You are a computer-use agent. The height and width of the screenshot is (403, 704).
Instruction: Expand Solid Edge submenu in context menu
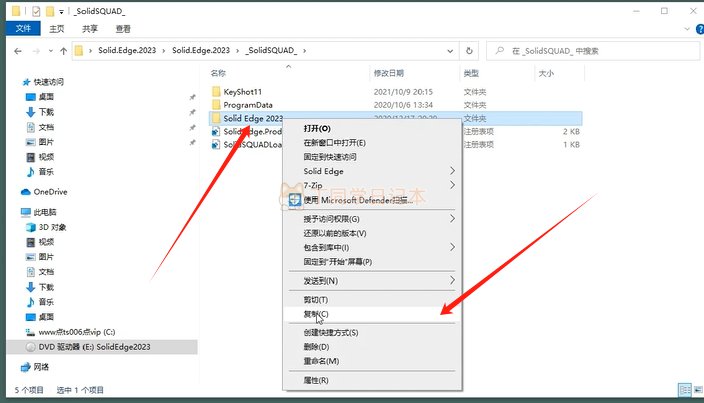pos(373,171)
